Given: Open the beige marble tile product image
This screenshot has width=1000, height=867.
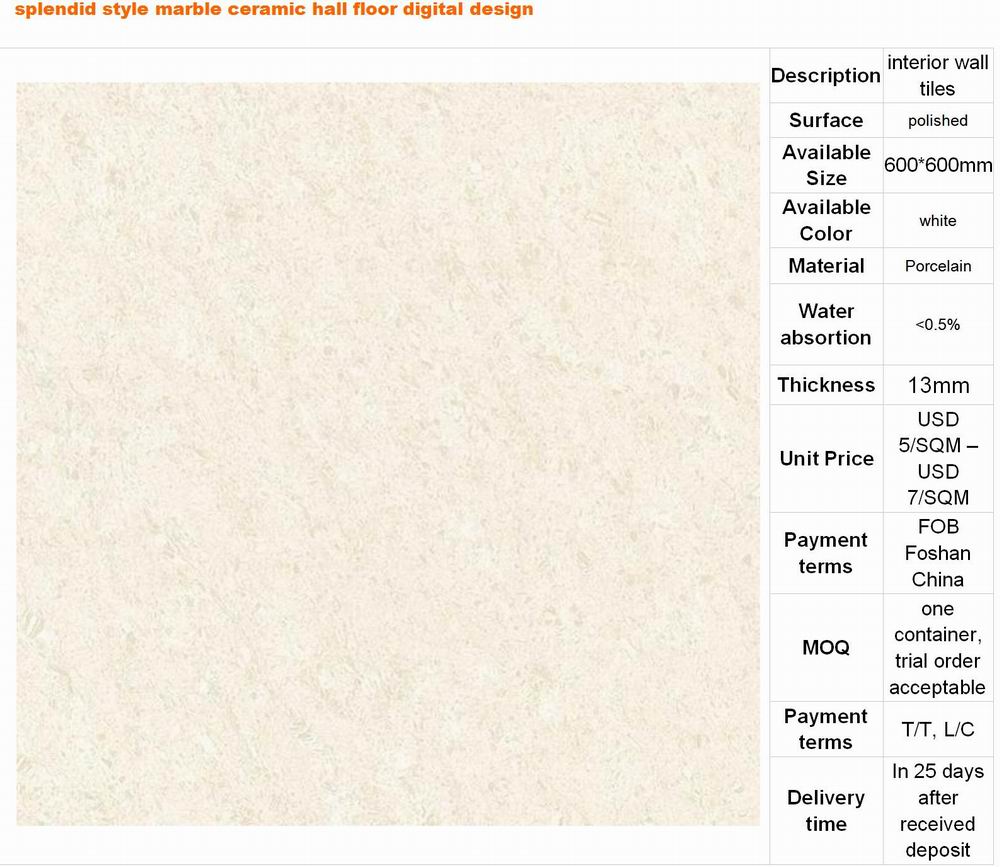Looking at the screenshot, I should 388,453.
